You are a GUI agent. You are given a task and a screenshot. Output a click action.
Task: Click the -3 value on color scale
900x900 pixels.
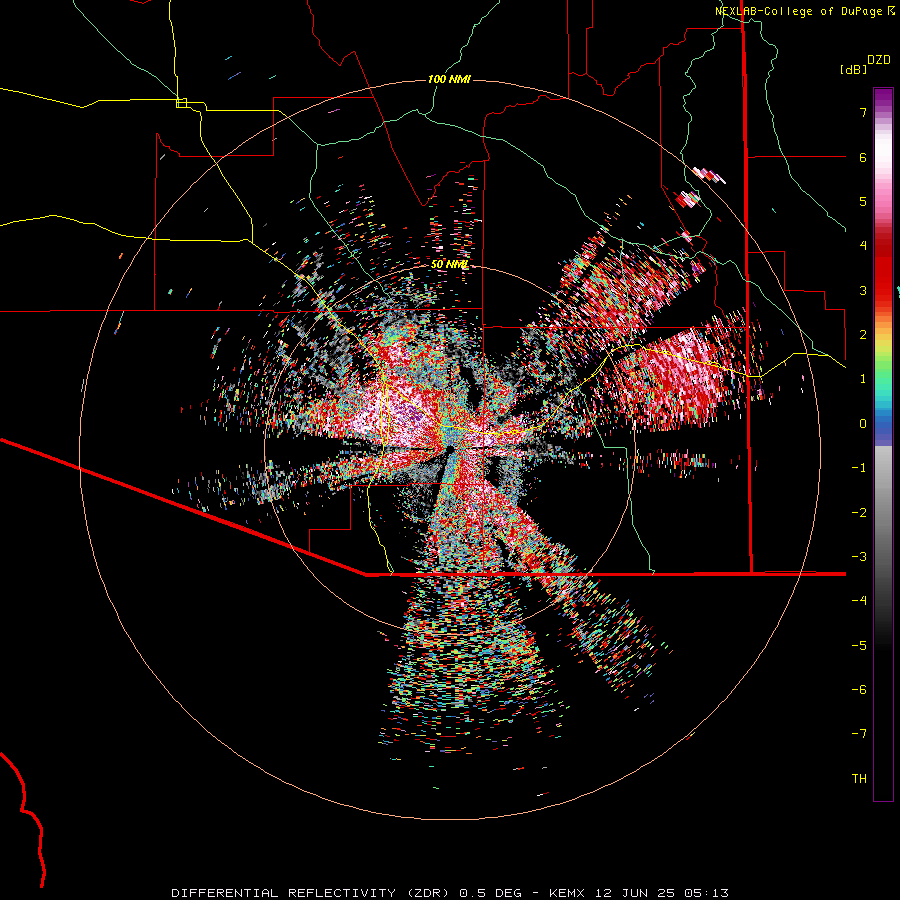tap(859, 557)
